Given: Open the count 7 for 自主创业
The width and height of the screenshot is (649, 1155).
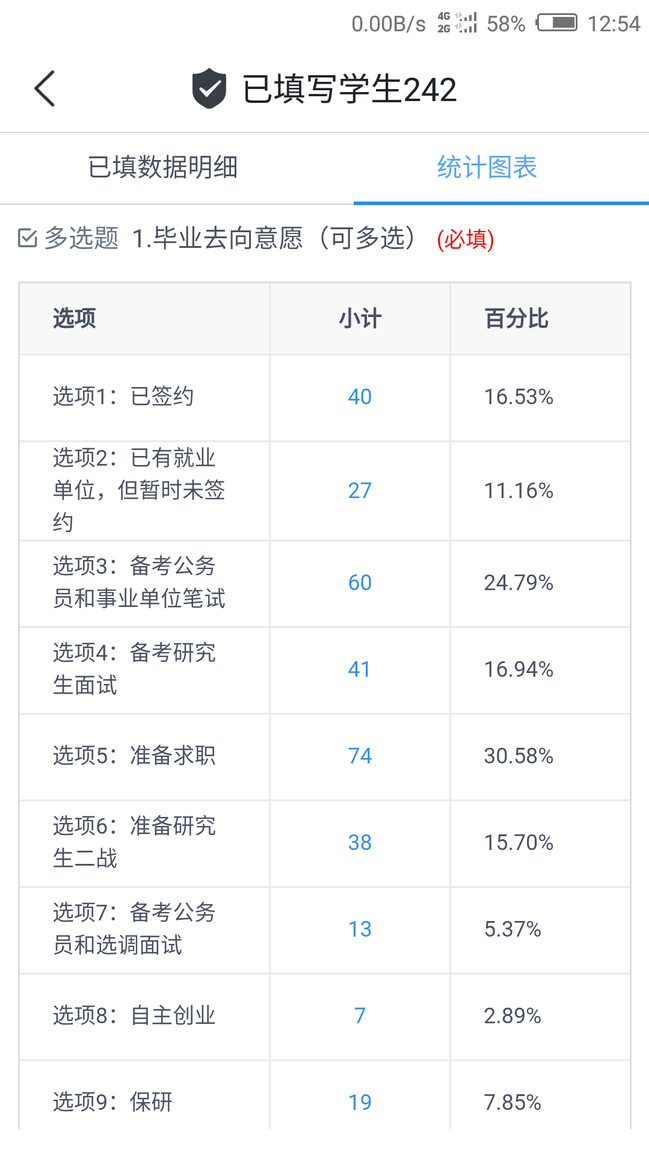Looking at the screenshot, I should coord(360,1016).
